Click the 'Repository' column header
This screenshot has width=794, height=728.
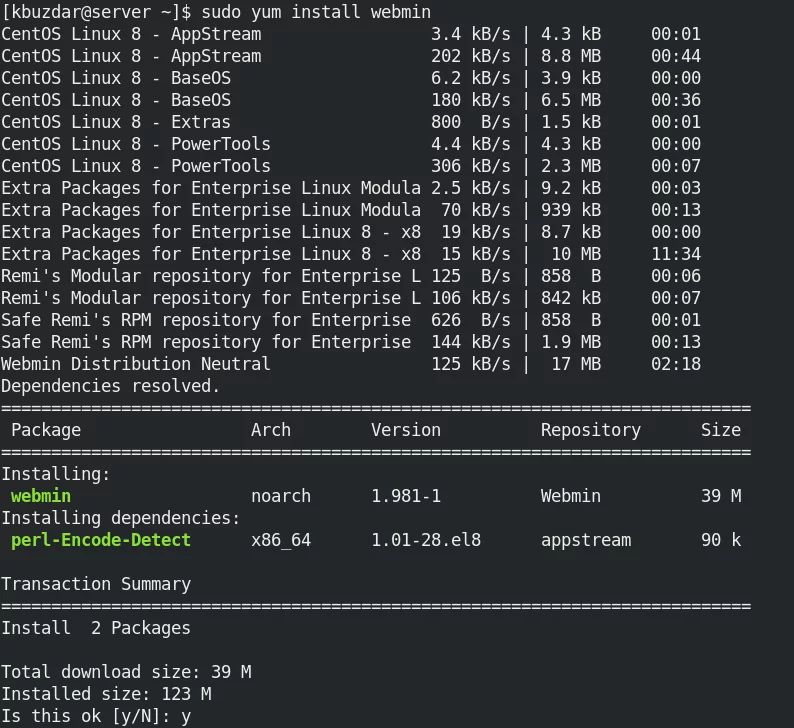[591, 430]
